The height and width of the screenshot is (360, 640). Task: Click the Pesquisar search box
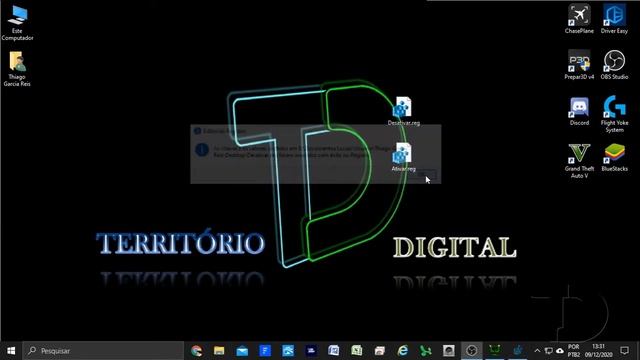click(x=103, y=351)
